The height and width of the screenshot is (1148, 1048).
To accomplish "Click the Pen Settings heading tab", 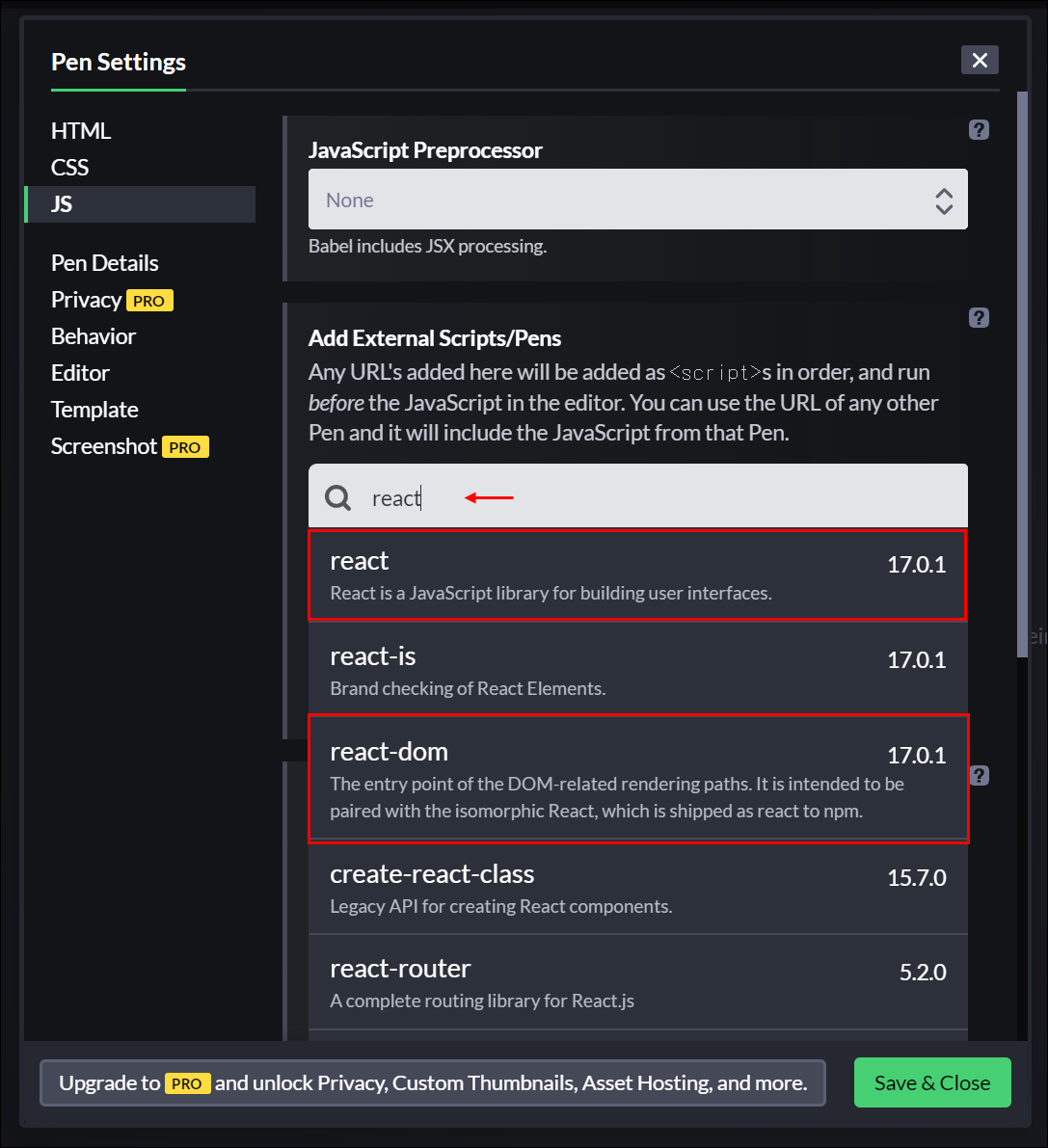I will (x=119, y=63).
